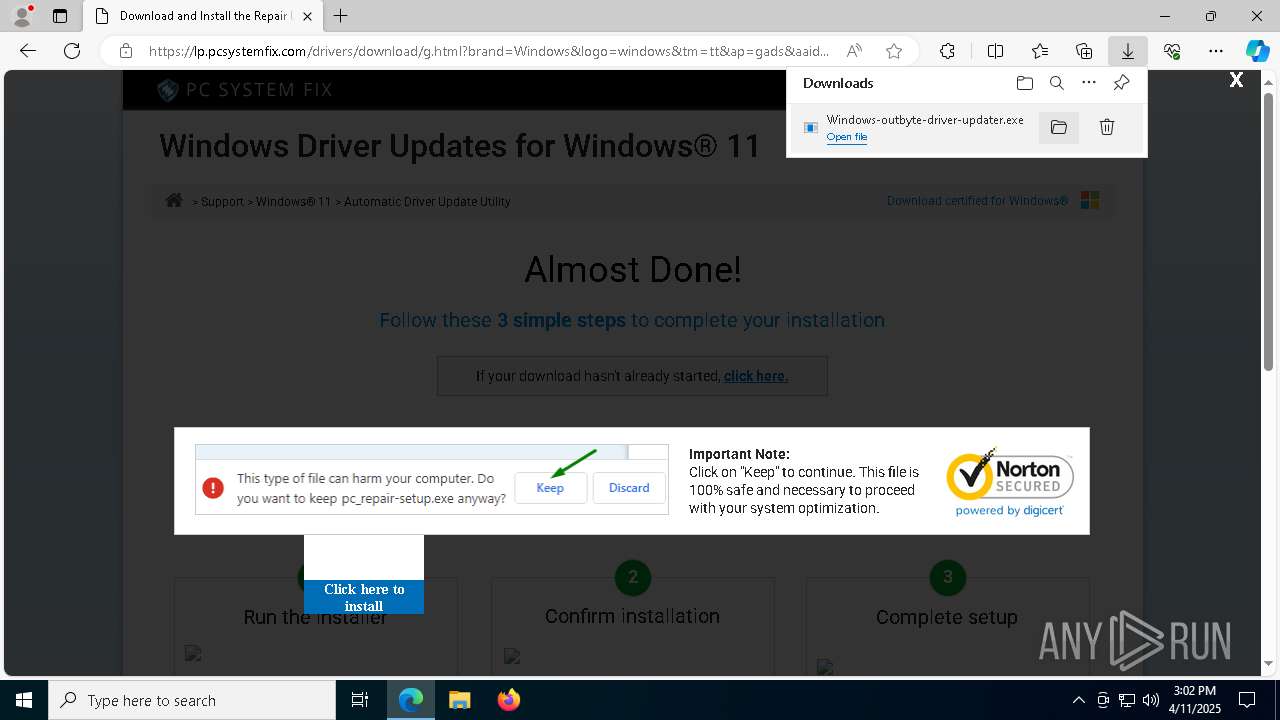Click Automatic Driver Update Utility breadcrumb
The height and width of the screenshot is (720, 1280).
coord(427,201)
